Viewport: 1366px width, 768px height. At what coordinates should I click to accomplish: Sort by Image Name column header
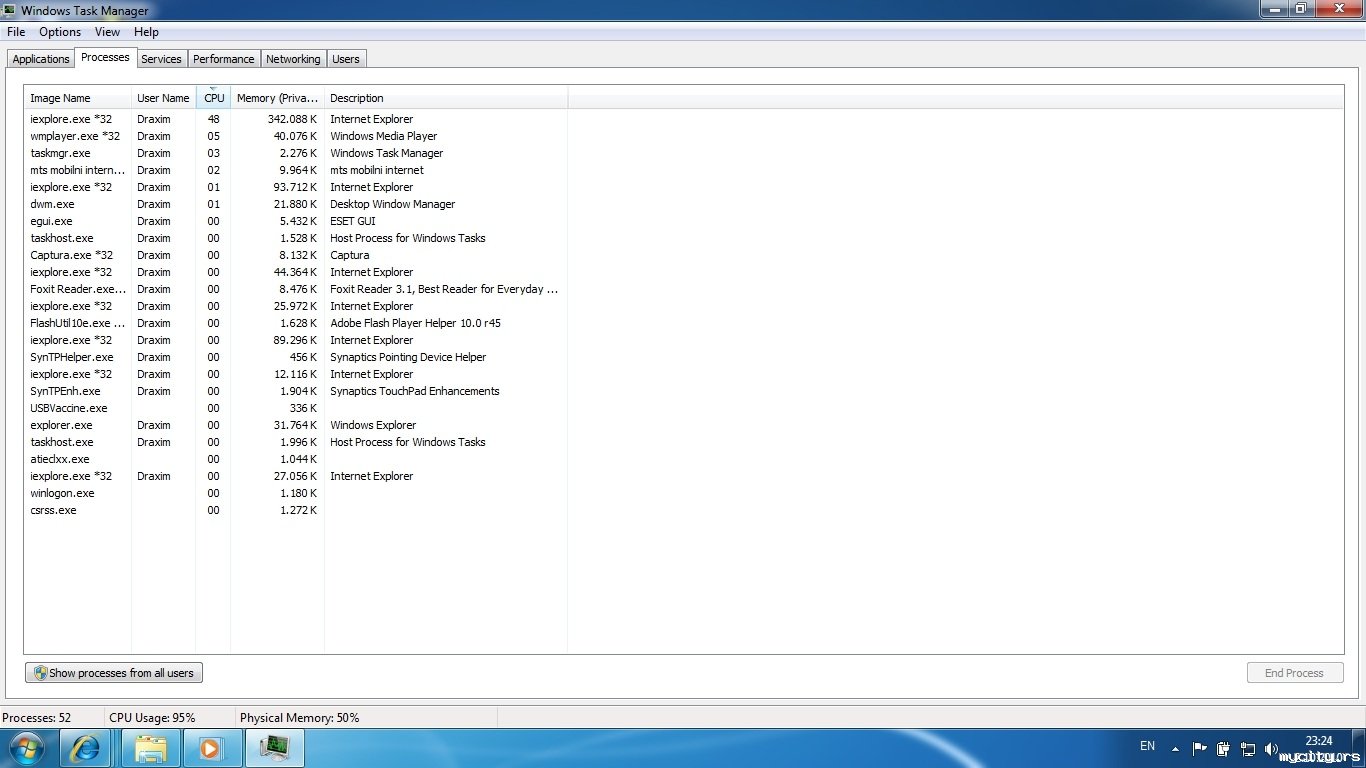[78, 98]
